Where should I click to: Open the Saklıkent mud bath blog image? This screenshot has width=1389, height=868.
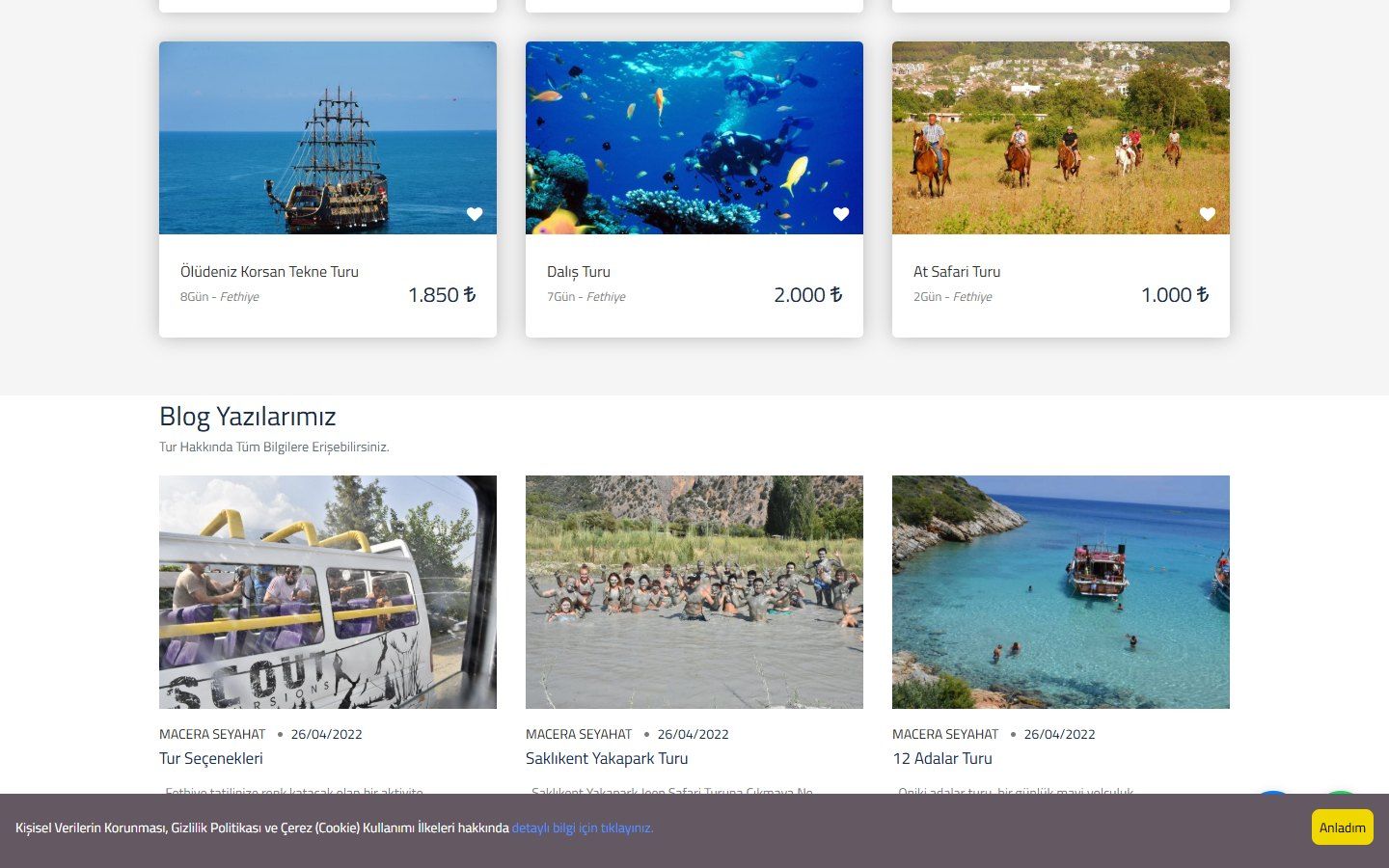click(694, 592)
